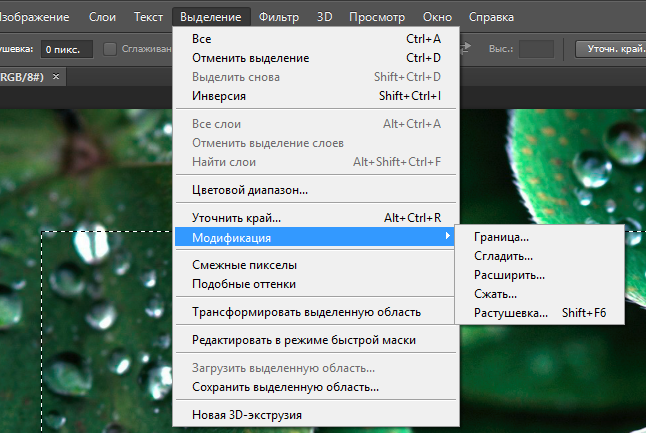Click the swap width and height icon
The image size is (652, 441).
pyautogui.click(x=465, y=48)
